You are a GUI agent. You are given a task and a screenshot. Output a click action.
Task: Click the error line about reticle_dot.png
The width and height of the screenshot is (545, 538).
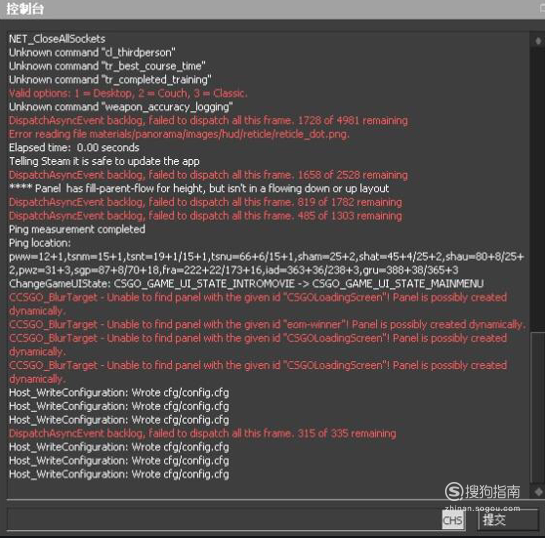179,134
